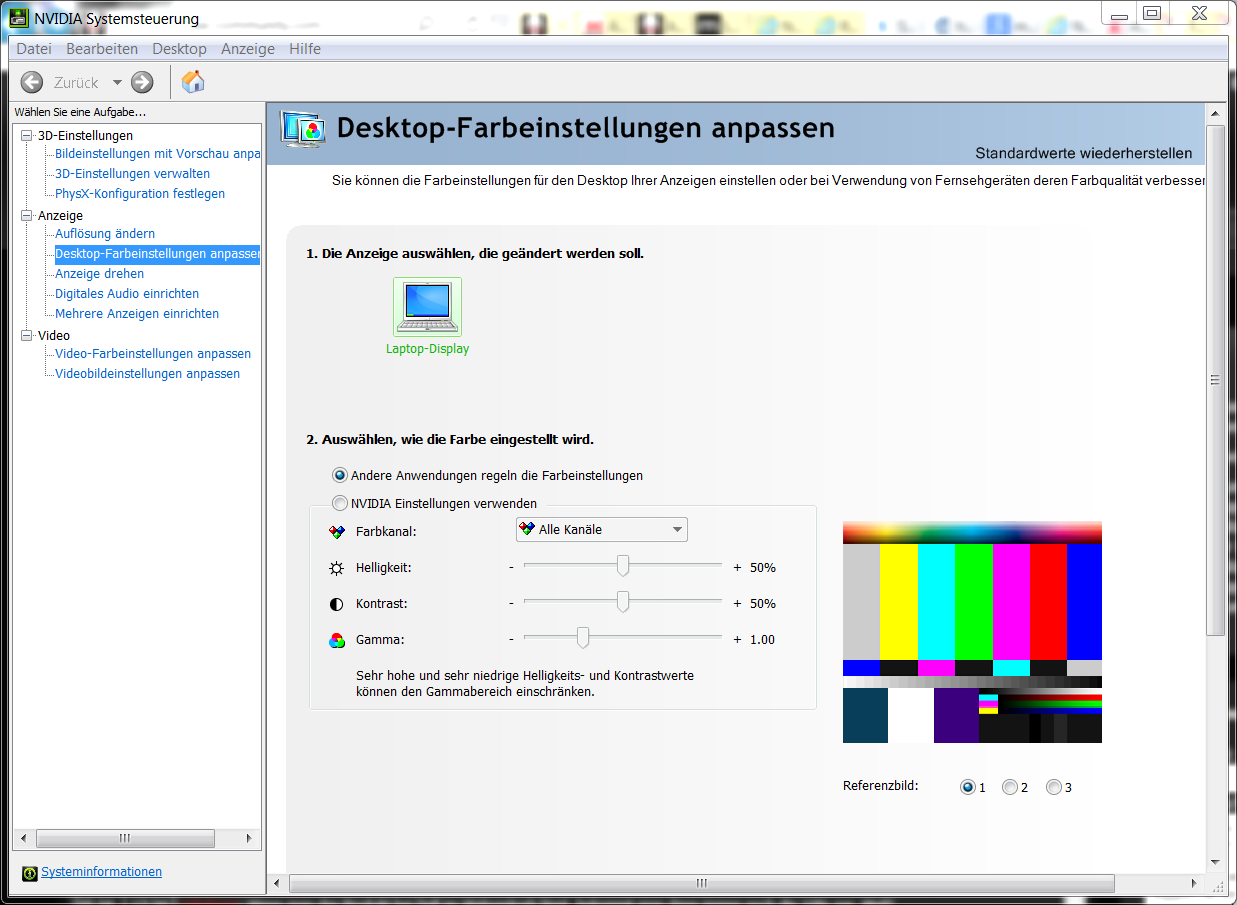Open the Bearbeiten menu

(102, 49)
